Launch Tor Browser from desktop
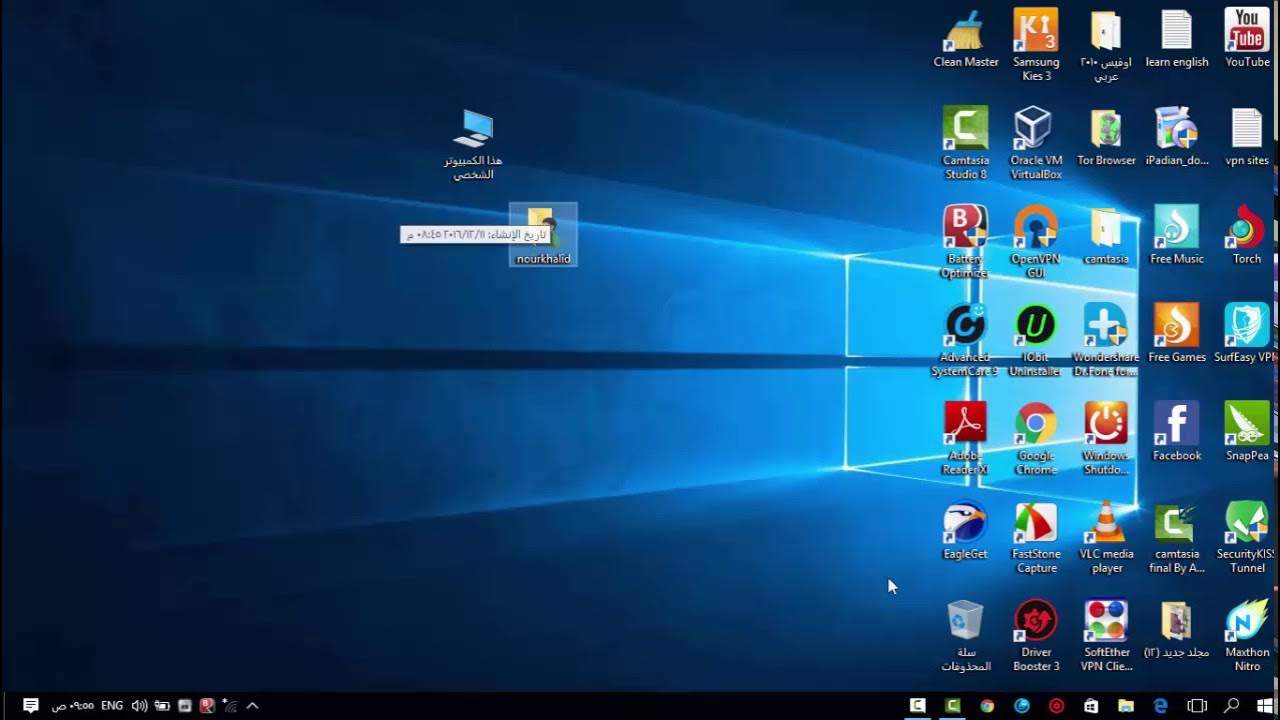Viewport: 1280px width, 720px height. [1106, 136]
